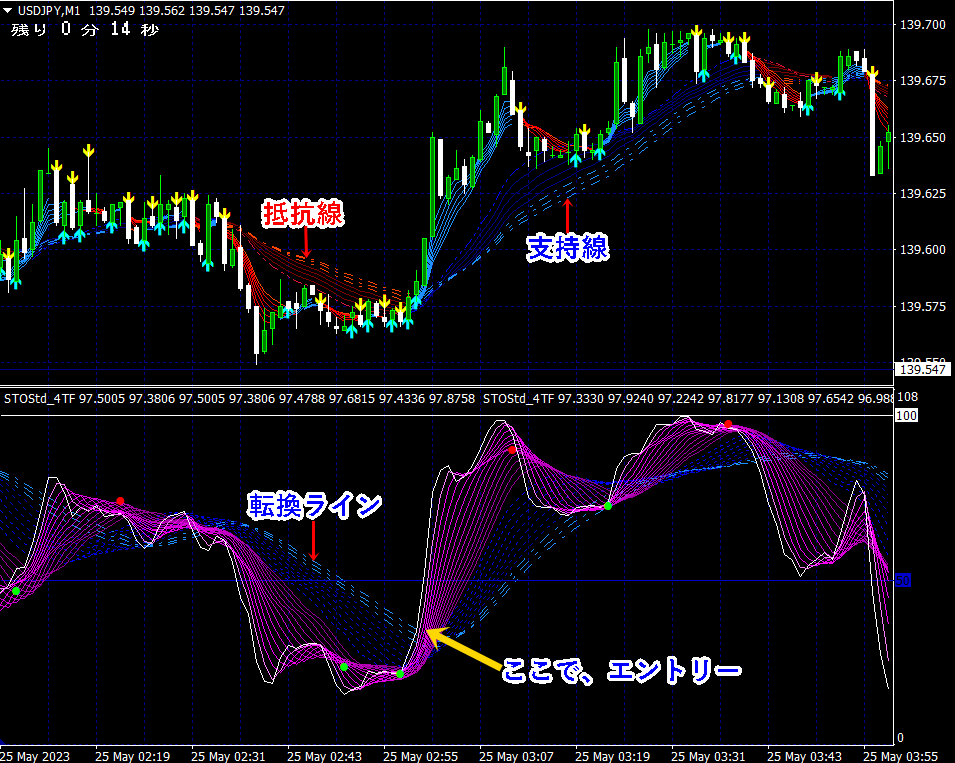Image resolution: width=955 pixels, height=763 pixels.
Task: Open chart menu triangle beside USDJPY,M1
Action: coord(7,10)
